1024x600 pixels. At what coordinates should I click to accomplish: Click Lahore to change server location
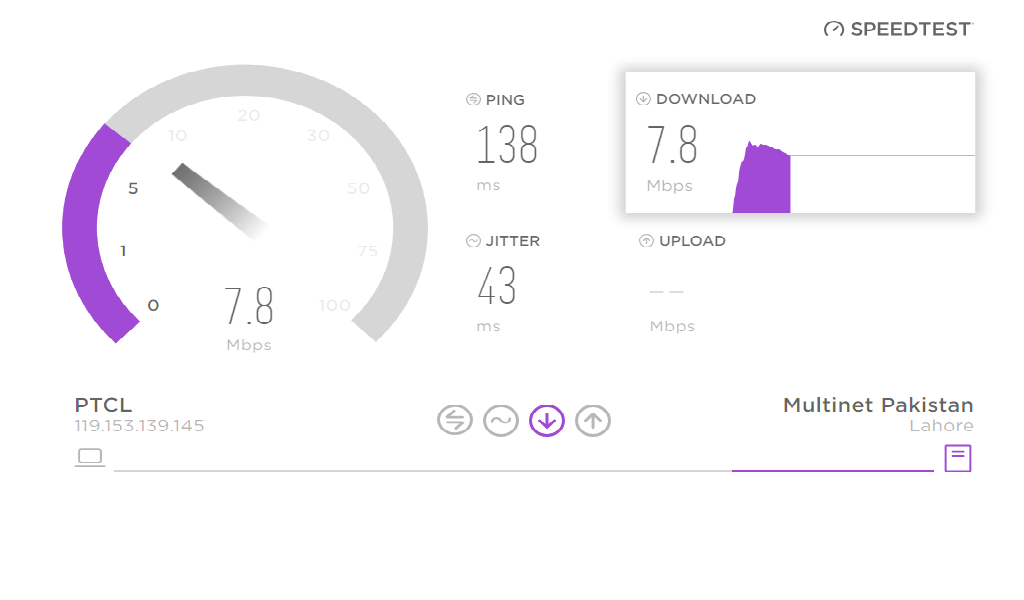click(940, 425)
